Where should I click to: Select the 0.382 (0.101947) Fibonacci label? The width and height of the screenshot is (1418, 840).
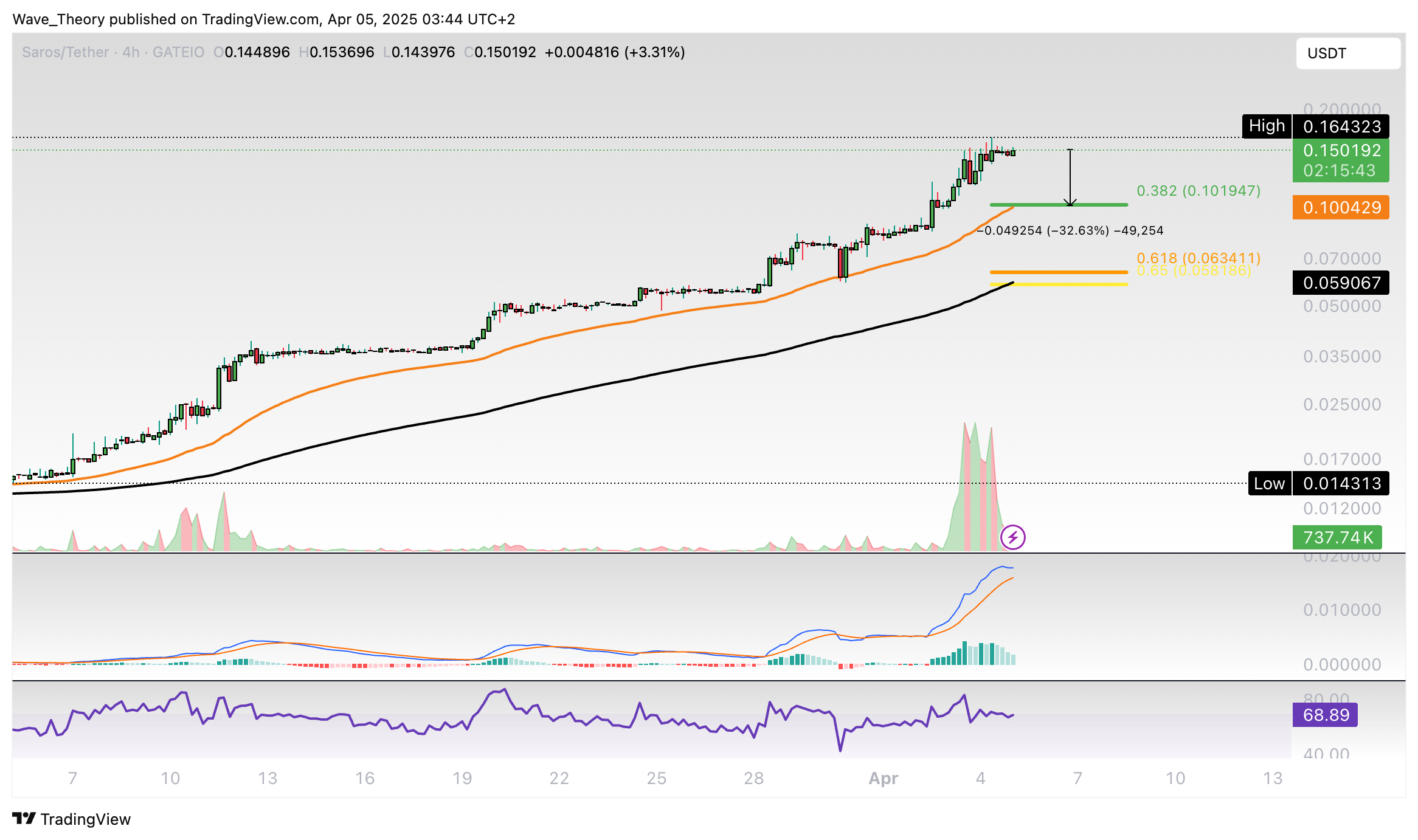coord(1198,191)
